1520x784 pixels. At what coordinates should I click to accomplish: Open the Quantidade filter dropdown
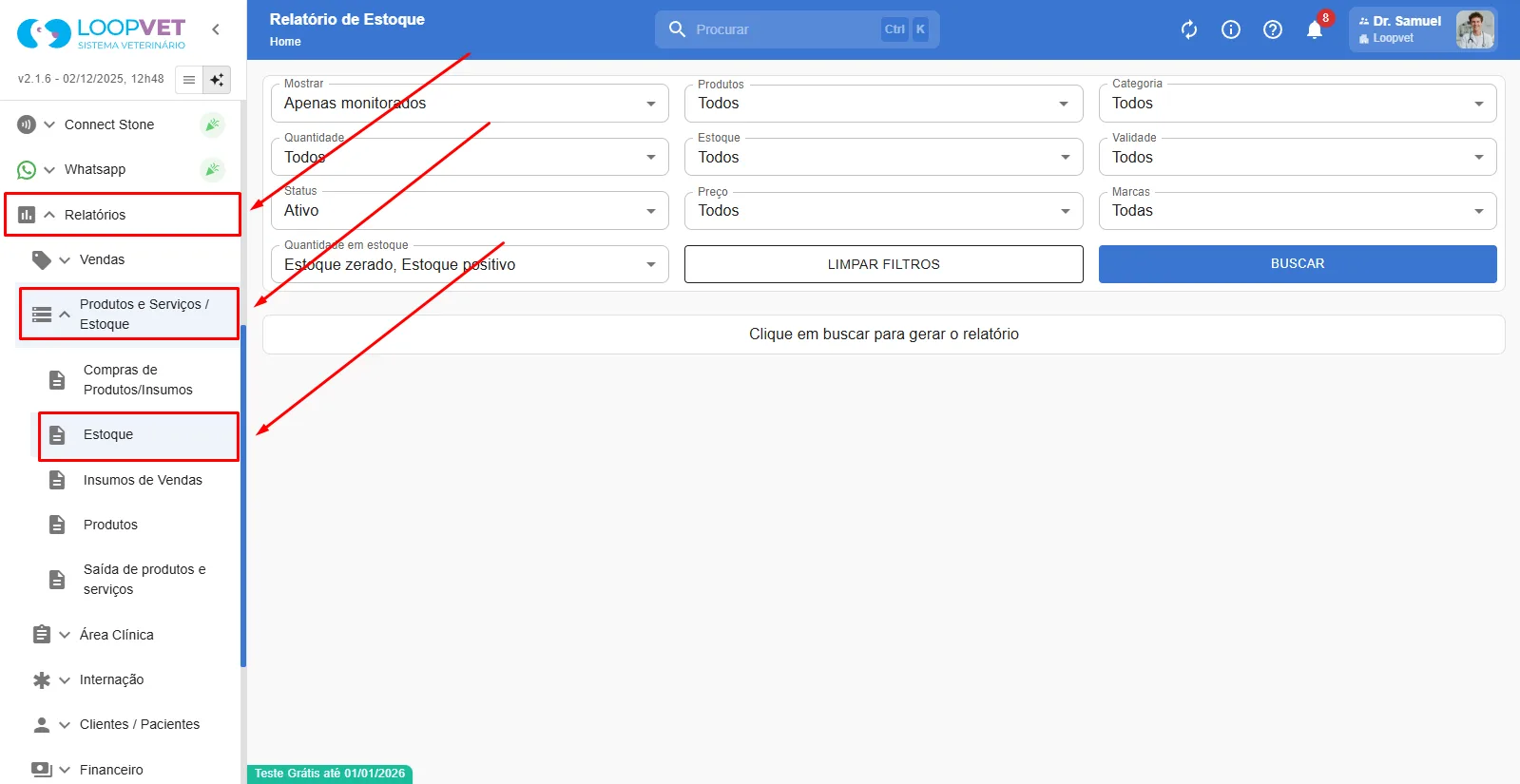(x=470, y=157)
